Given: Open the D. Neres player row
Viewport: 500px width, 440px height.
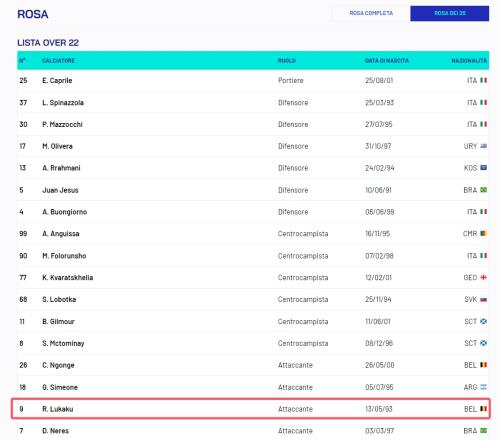Looking at the screenshot, I should tap(253, 431).
